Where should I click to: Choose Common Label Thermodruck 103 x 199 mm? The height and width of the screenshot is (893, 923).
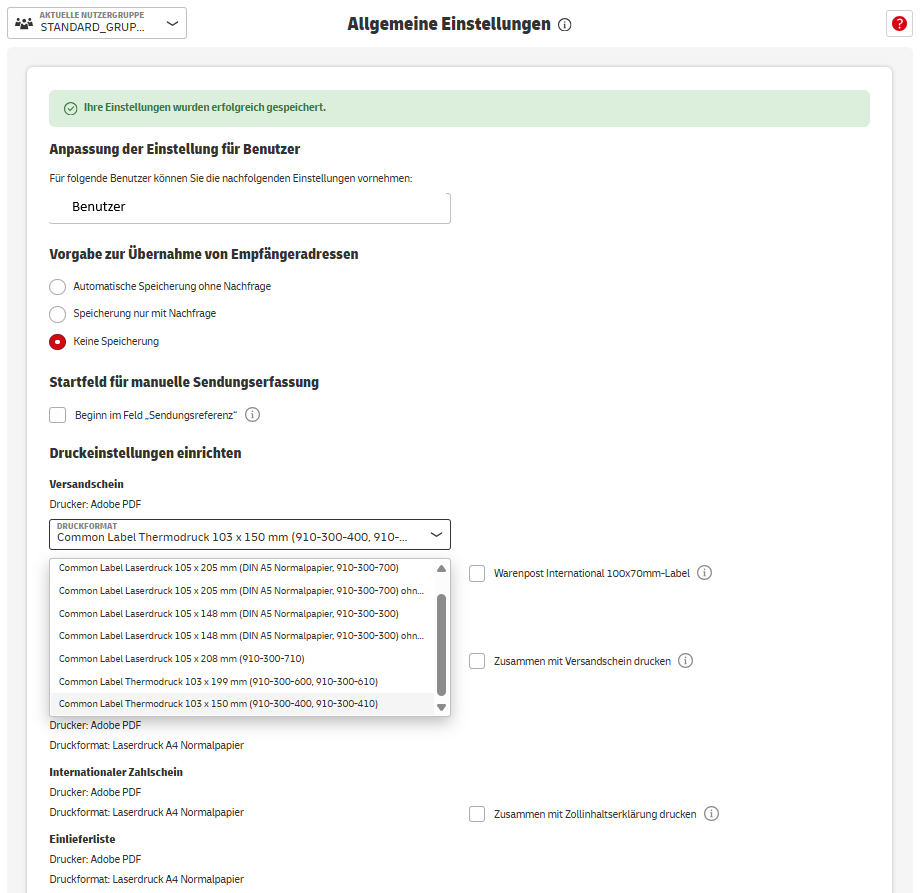click(218, 681)
